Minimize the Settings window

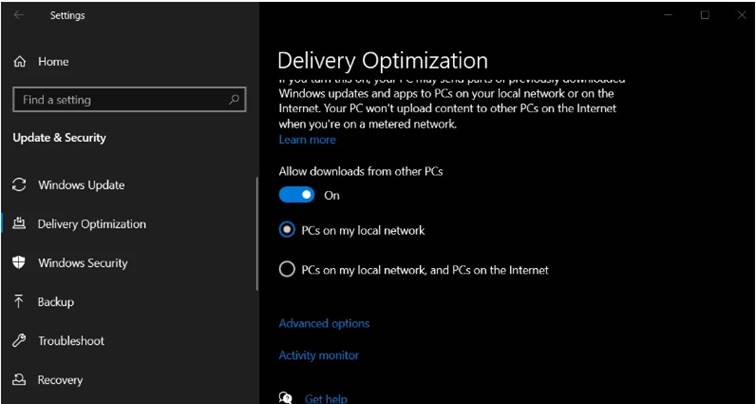click(668, 15)
